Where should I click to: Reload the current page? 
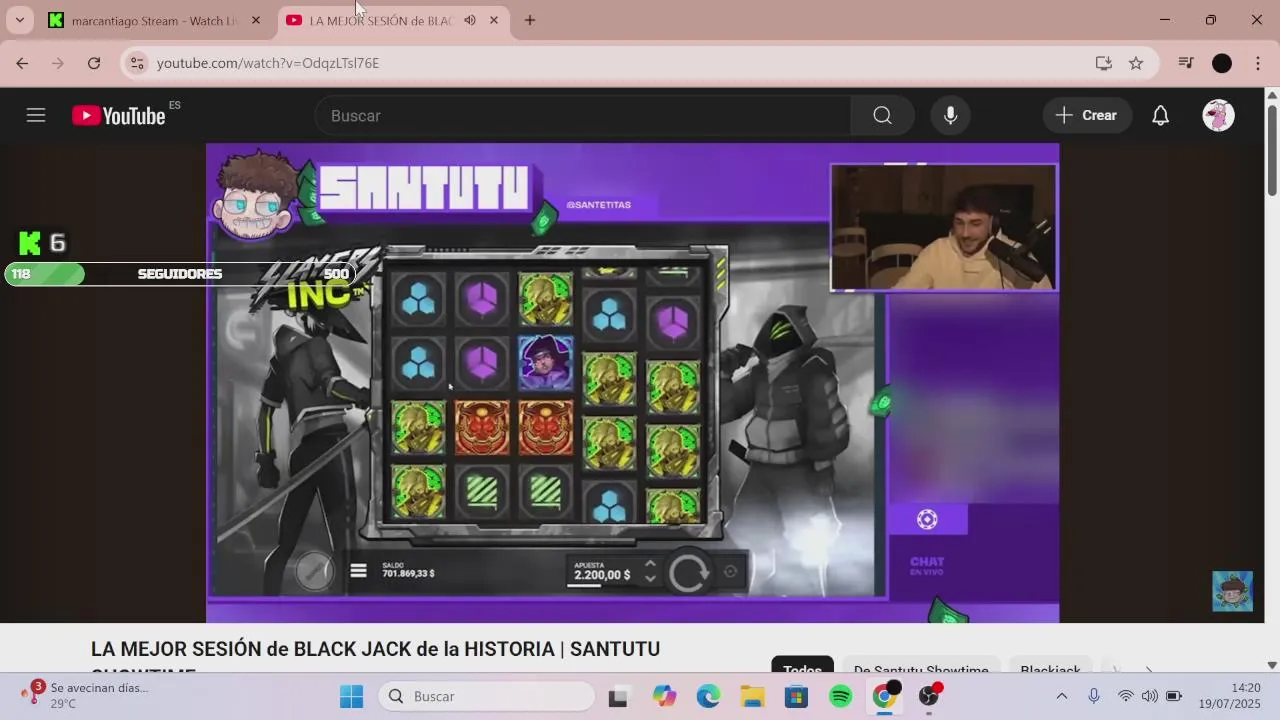click(94, 63)
